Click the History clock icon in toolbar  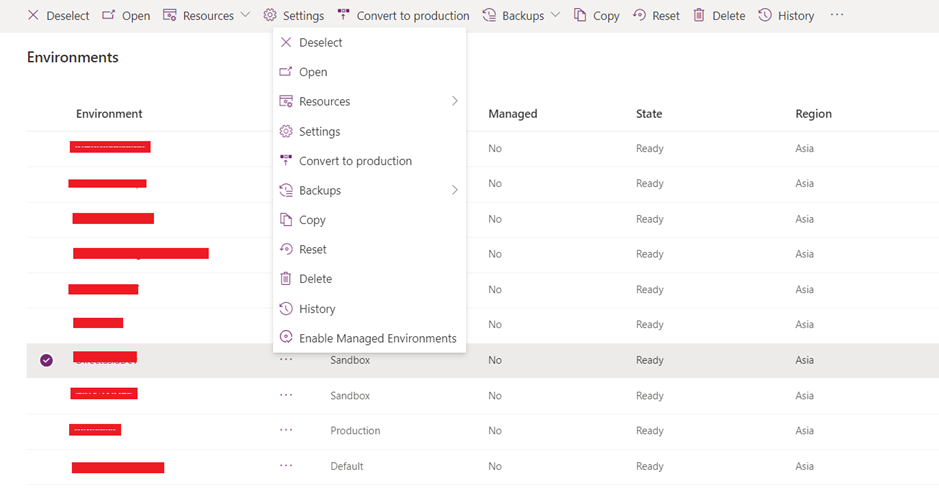coord(765,16)
